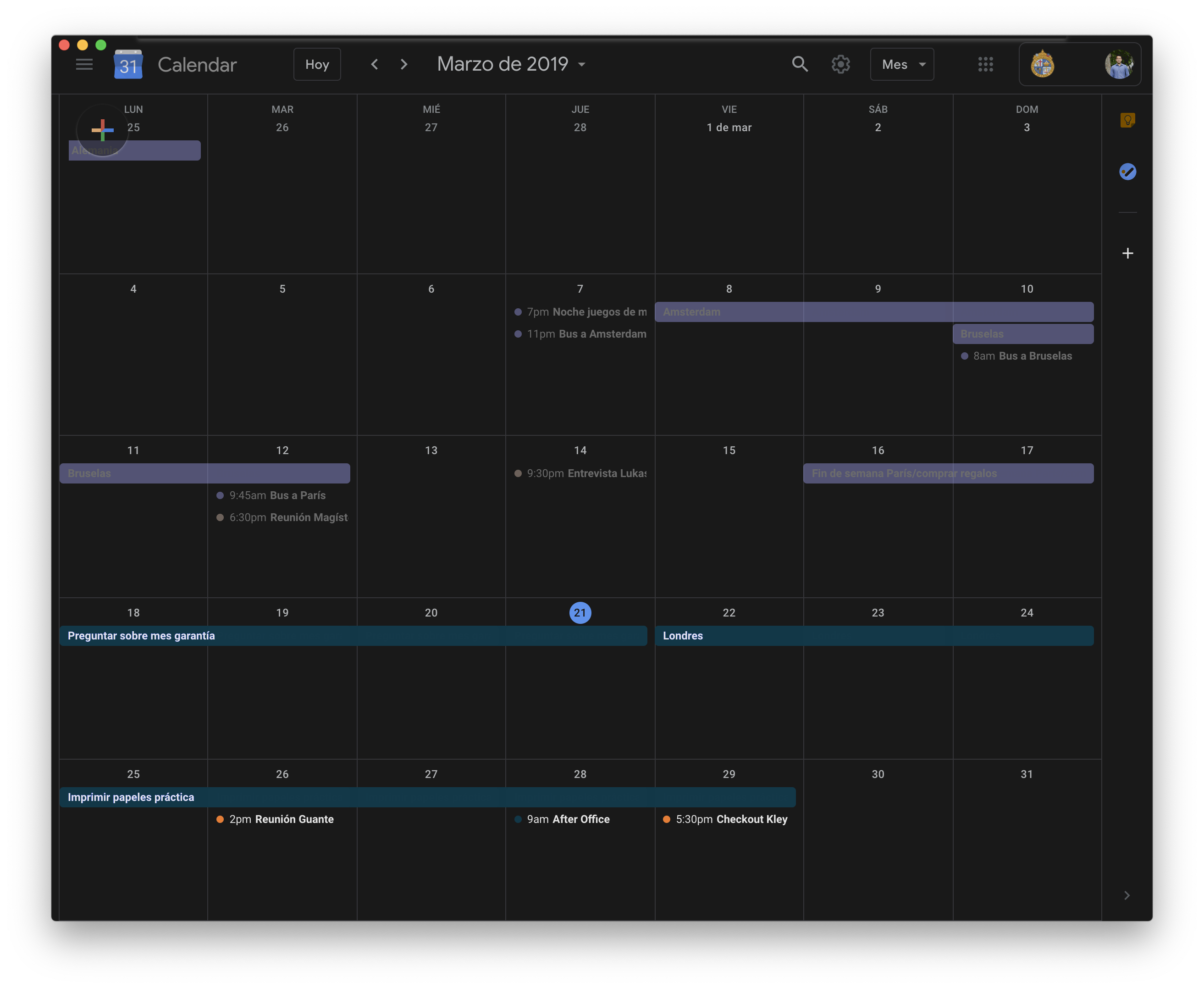The width and height of the screenshot is (1204, 989).
Task: Open the day view for the 20th
Action: click(431, 613)
